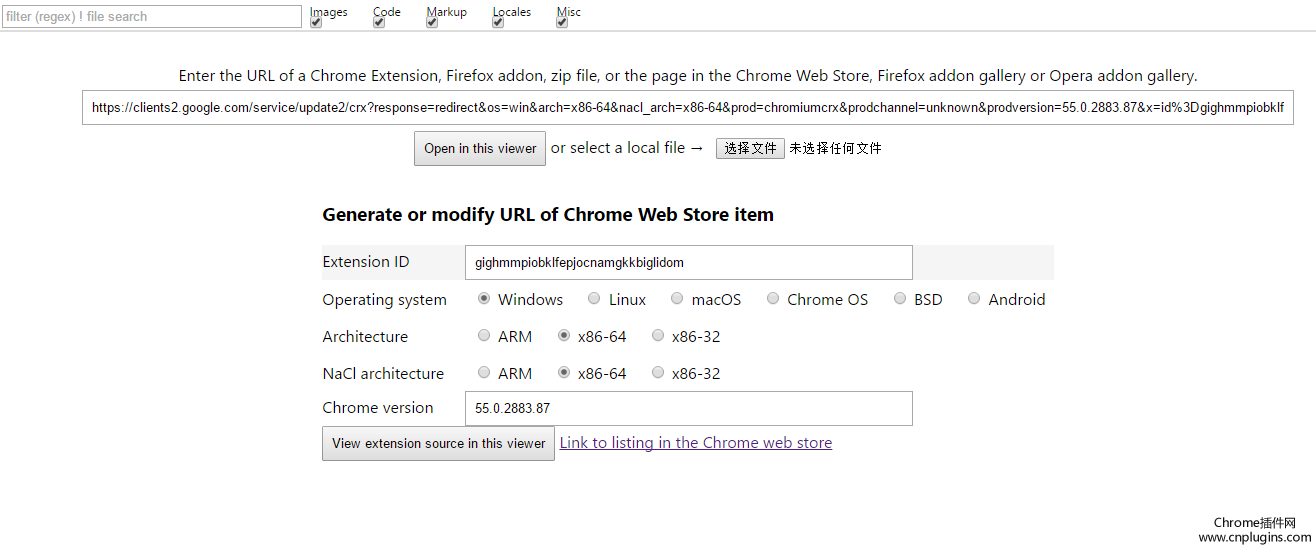Click the Chrome version input field

[x=688, y=408]
